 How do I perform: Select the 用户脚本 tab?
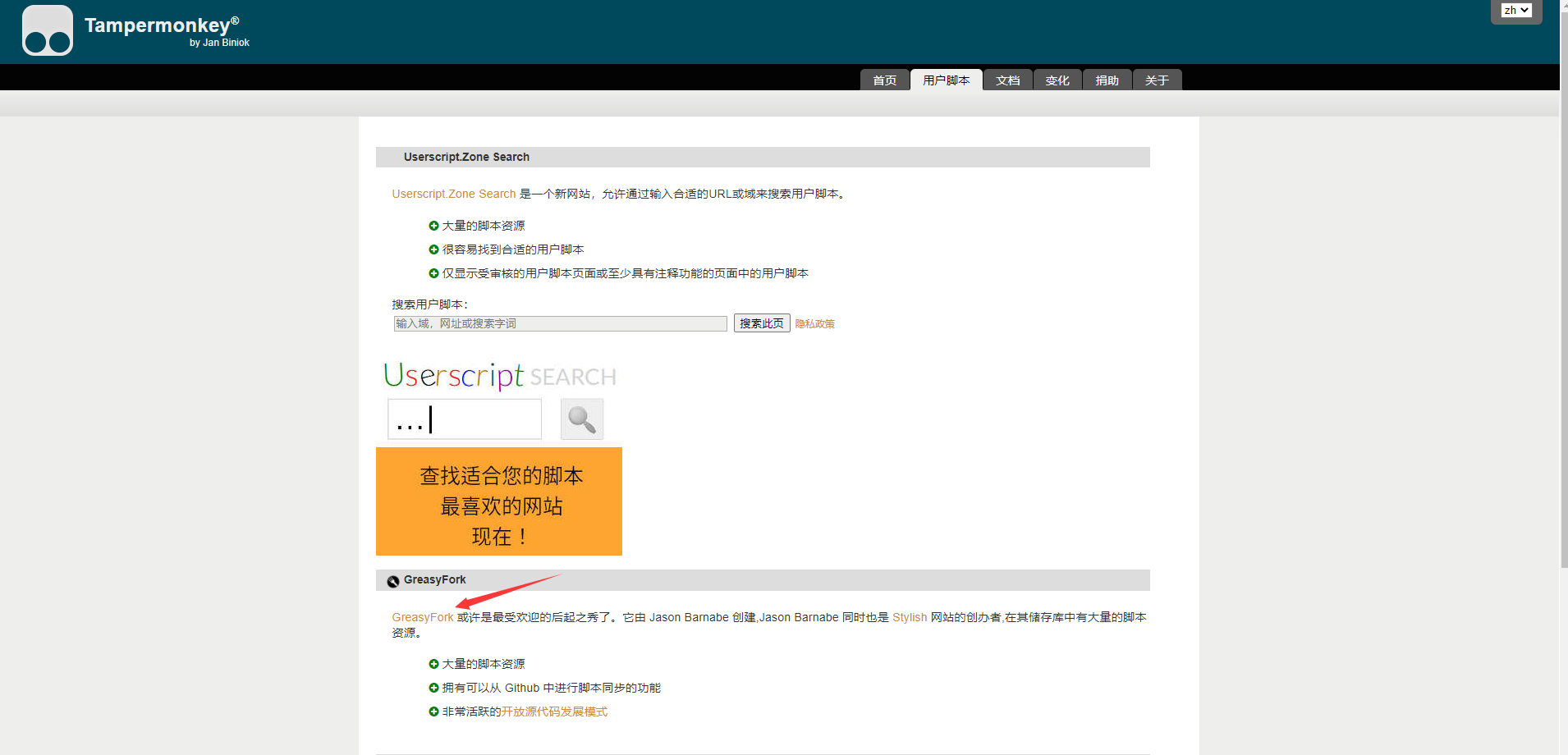[947, 80]
